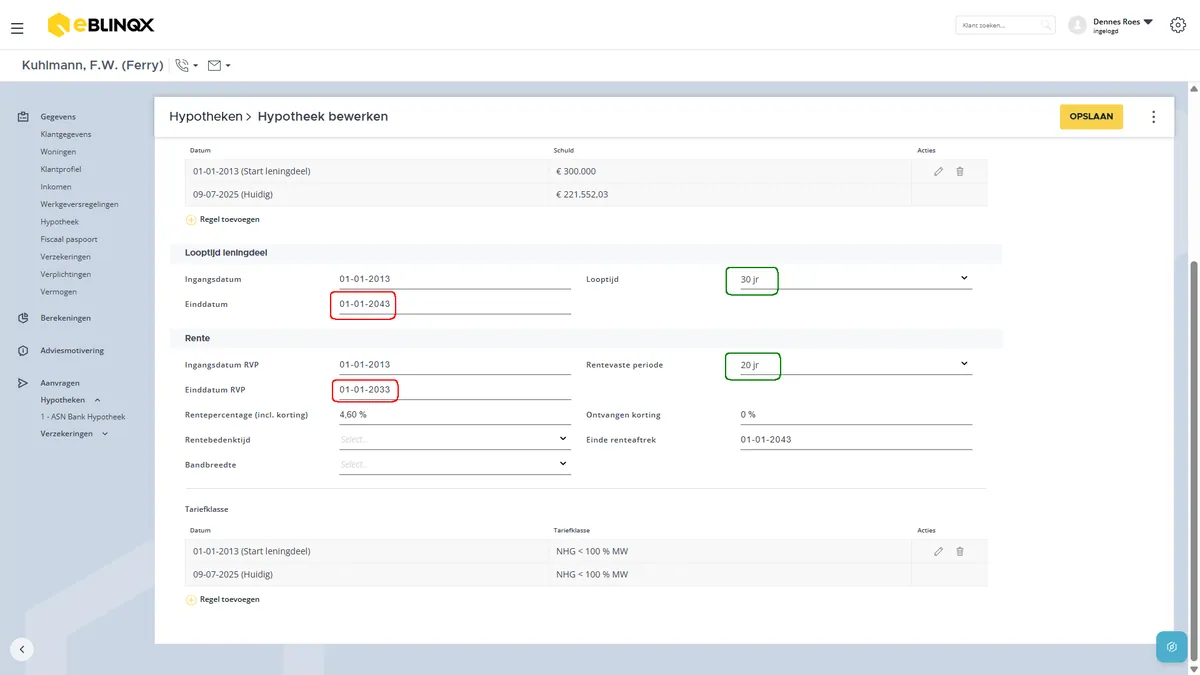This screenshot has width=1200, height=675.
Task: Save the mortgage with OPSLAAN
Action: [1092, 117]
